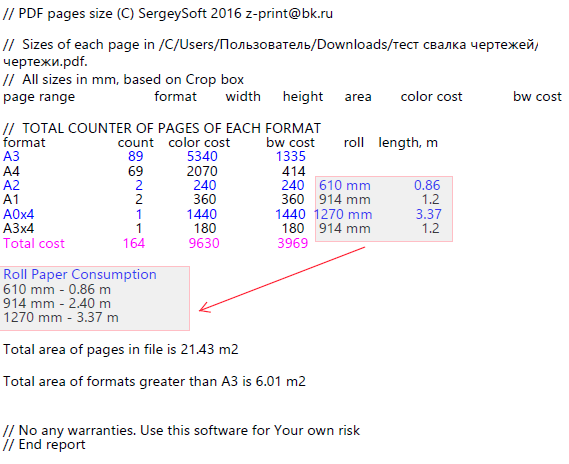Click the '// End report' line
The image size is (569, 464).
click(44, 445)
